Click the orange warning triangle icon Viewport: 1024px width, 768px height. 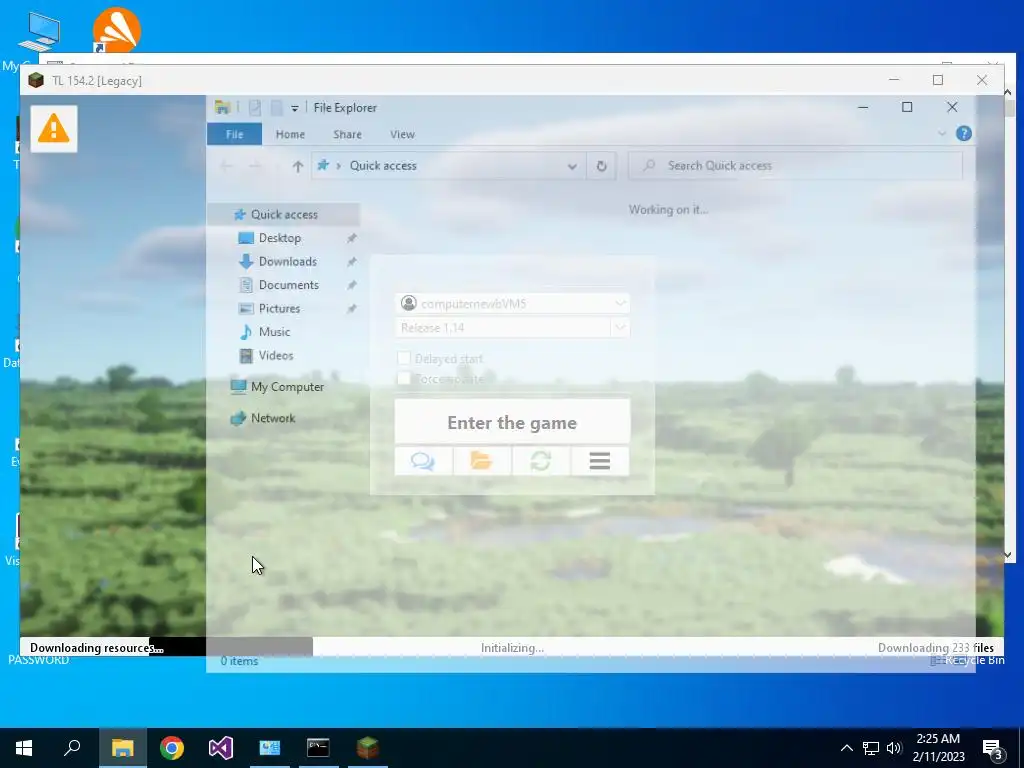click(x=54, y=128)
